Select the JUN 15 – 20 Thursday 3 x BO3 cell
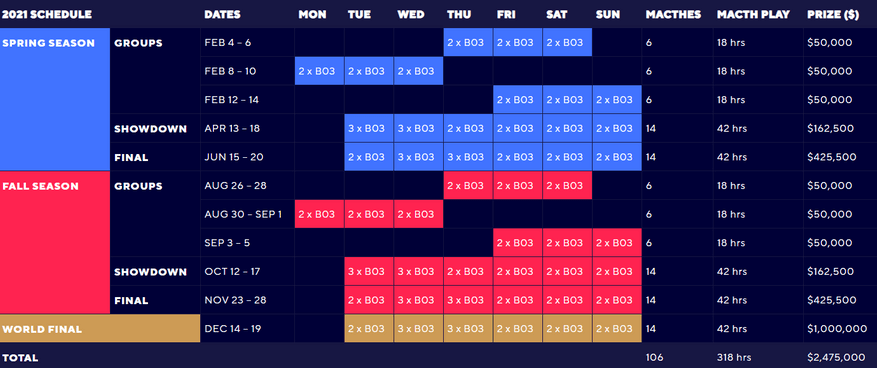Image resolution: width=877 pixels, height=368 pixels. pos(468,157)
